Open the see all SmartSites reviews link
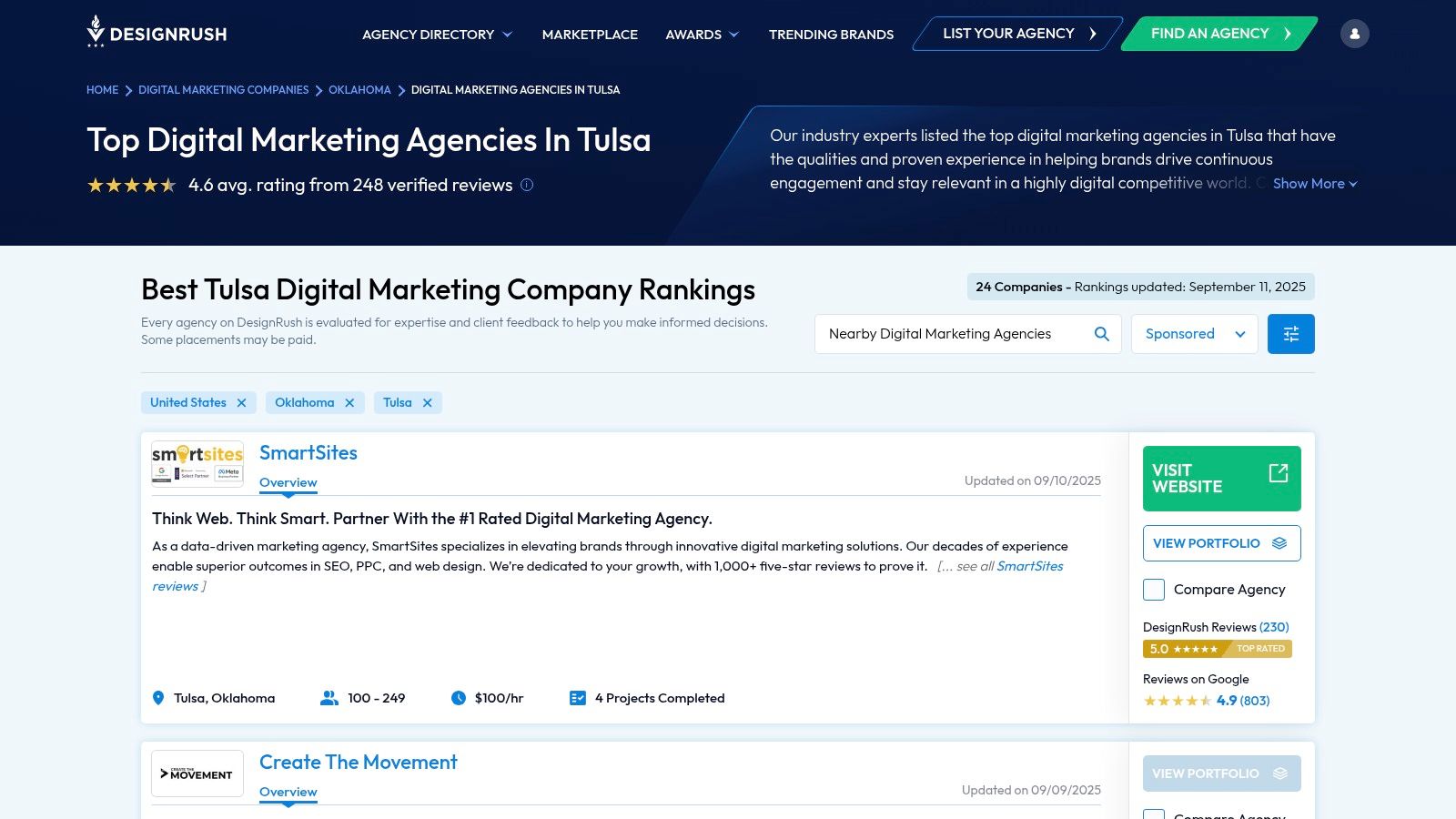The width and height of the screenshot is (1456, 819). [1029, 566]
